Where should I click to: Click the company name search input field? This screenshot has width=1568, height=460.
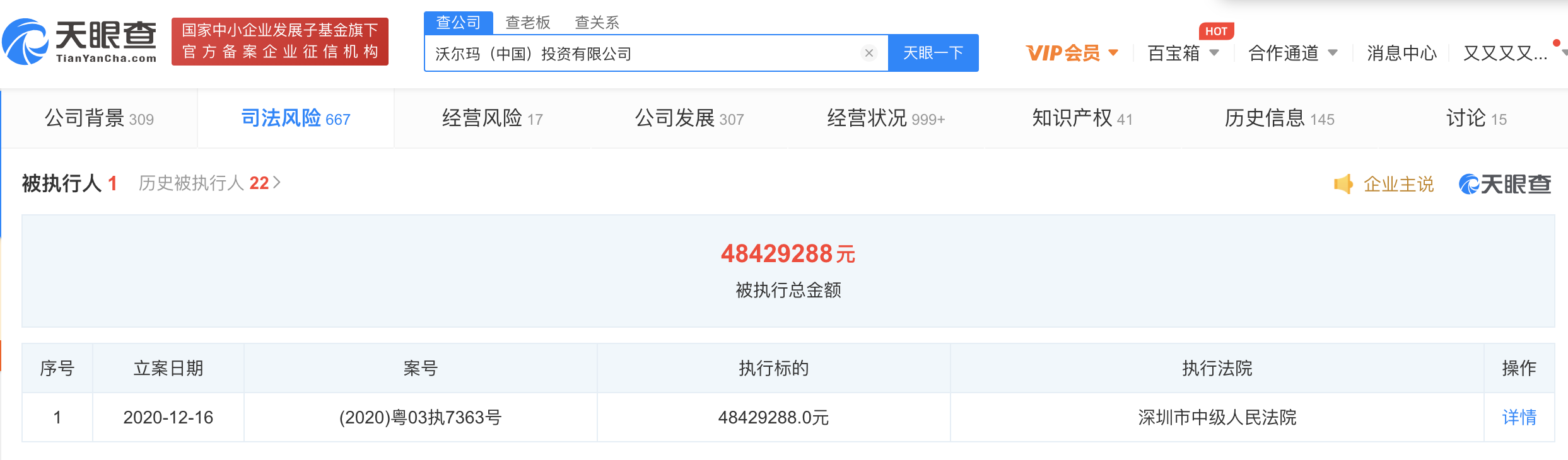tap(643, 54)
